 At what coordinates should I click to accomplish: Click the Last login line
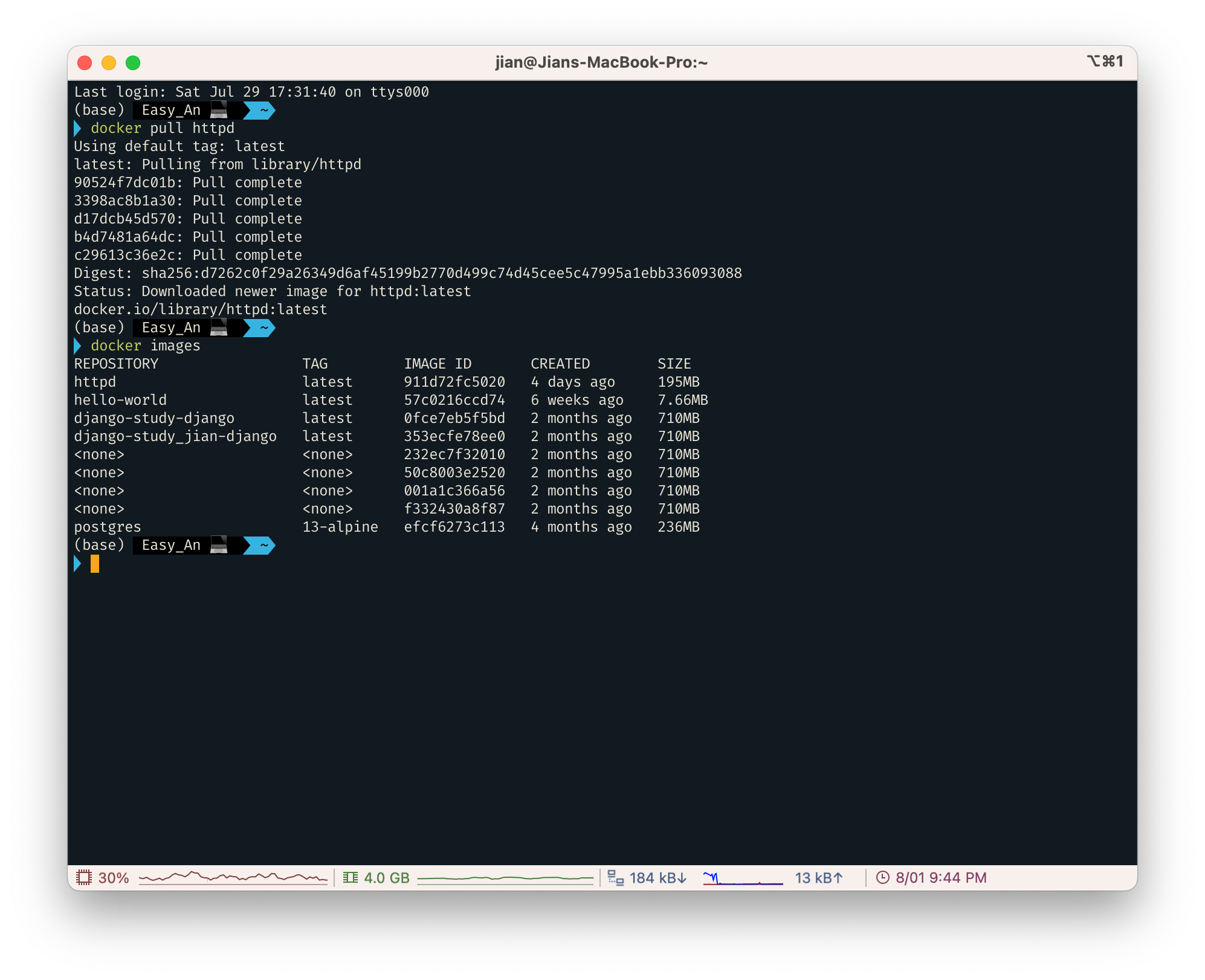pos(251,92)
